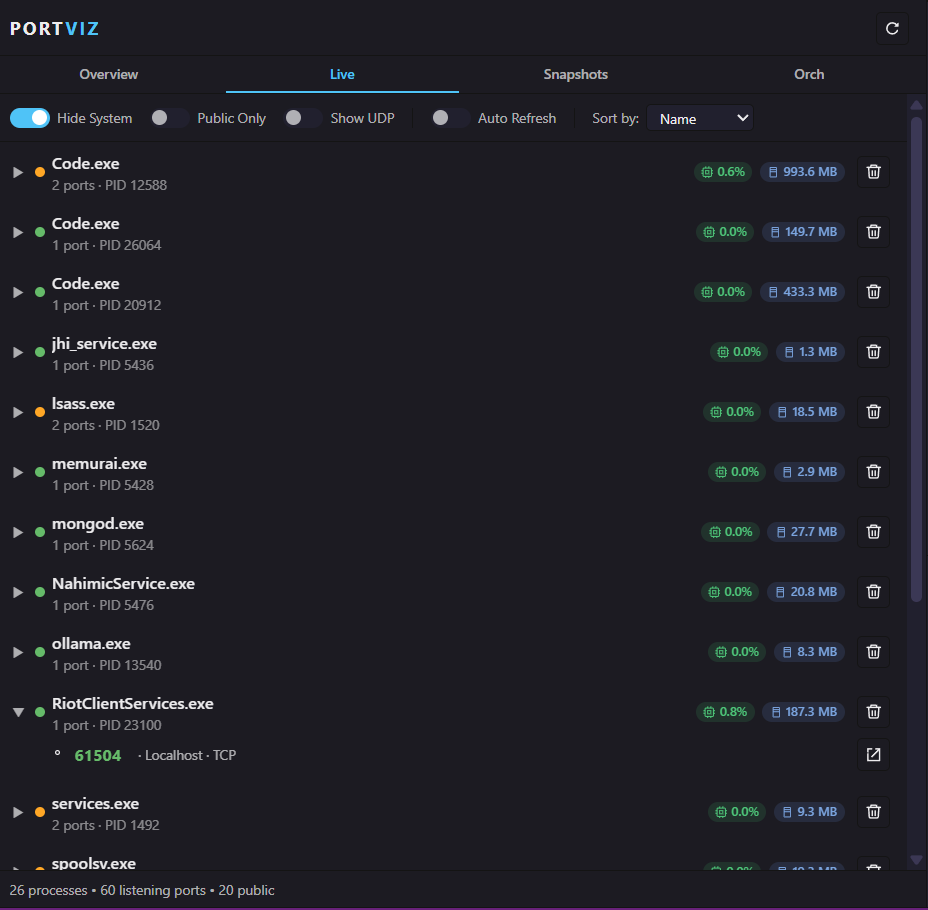
Task: Switch to the Snapshots tab
Action: 575,74
